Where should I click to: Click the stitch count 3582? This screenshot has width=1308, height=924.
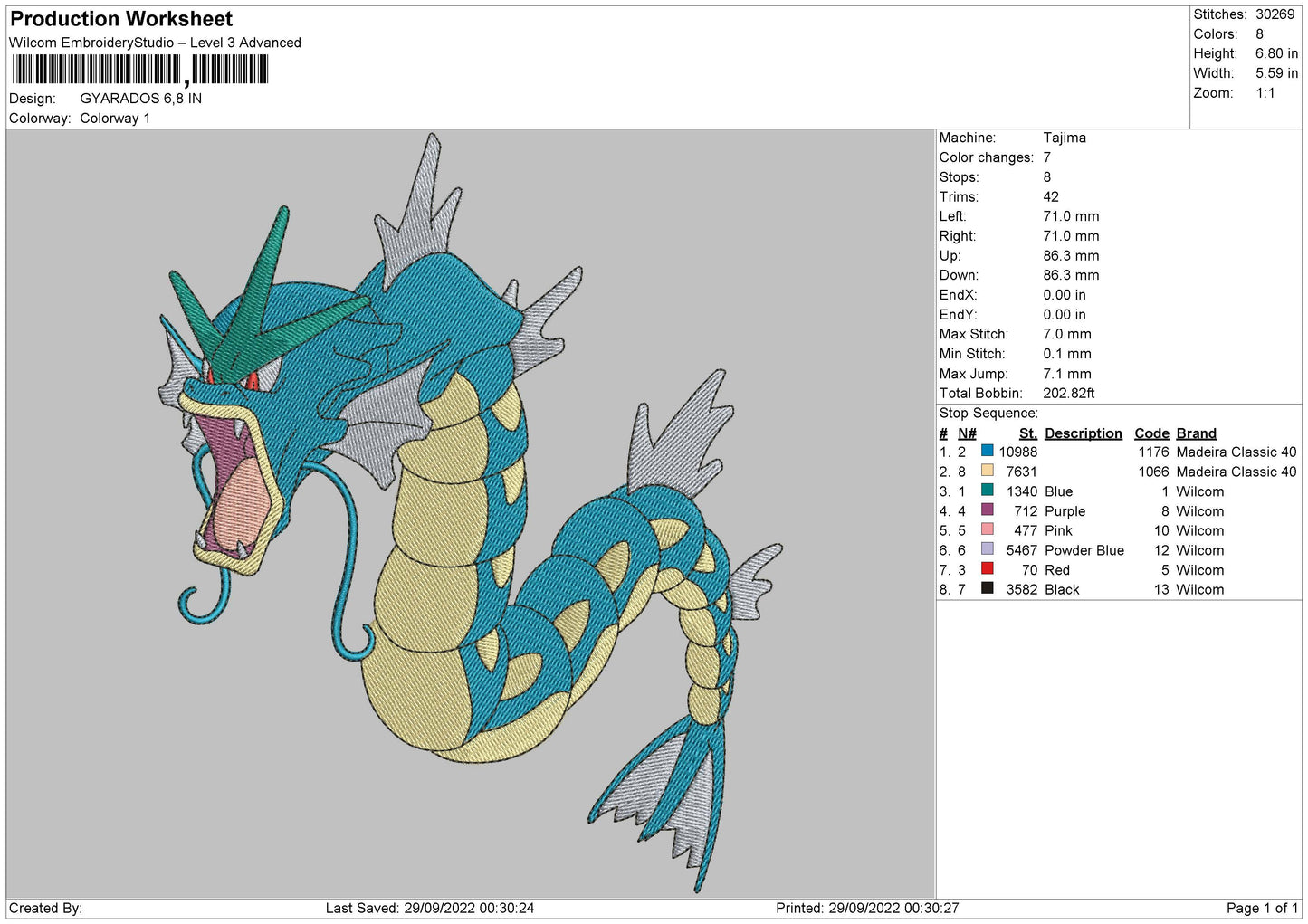1022,590
